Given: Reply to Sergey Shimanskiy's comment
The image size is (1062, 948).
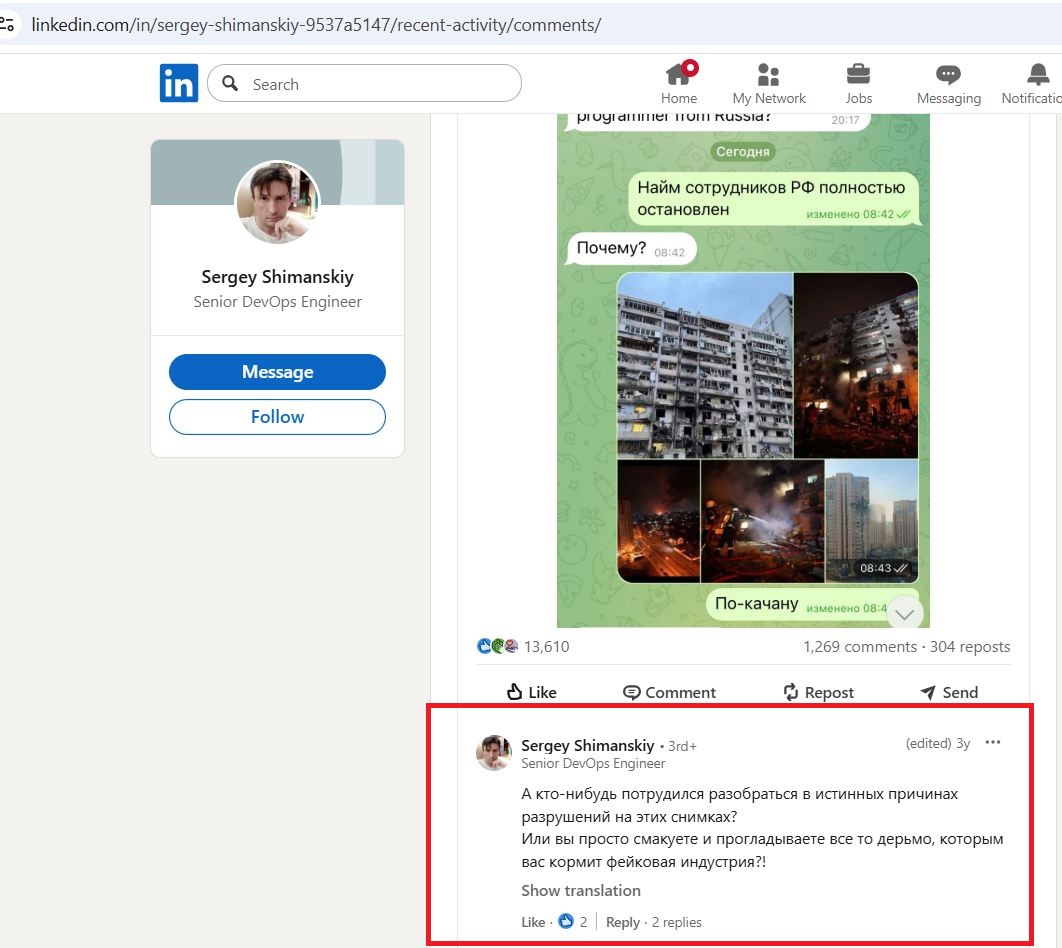Looking at the screenshot, I should [622, 921].
